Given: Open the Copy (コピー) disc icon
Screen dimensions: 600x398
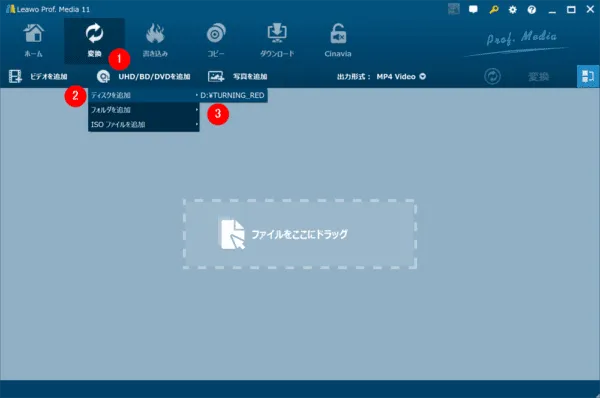Looking at the screenshot, I should click(216, 33).
